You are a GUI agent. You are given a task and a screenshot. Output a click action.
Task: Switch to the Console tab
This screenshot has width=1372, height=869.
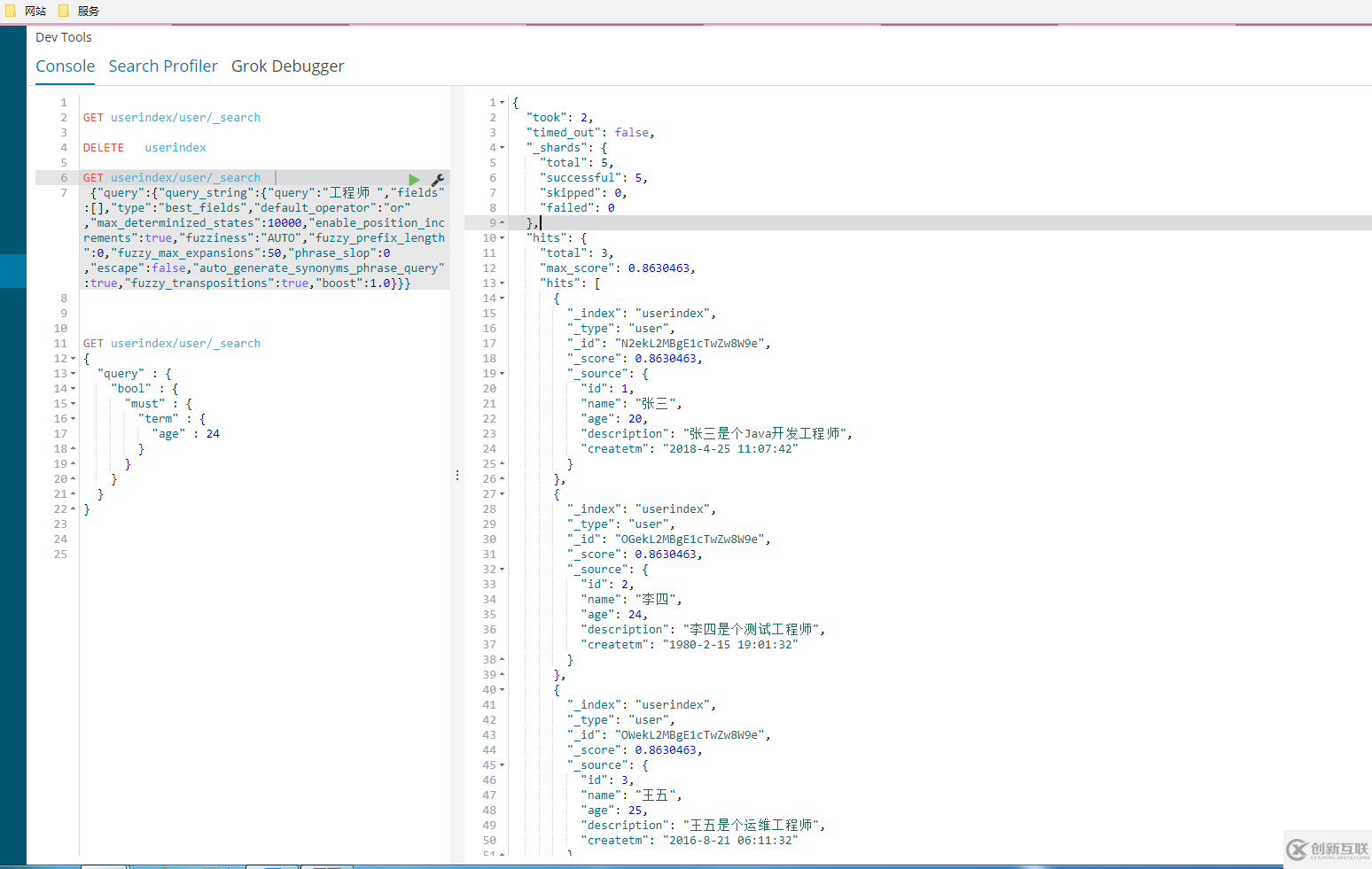(x=65, y=66)
